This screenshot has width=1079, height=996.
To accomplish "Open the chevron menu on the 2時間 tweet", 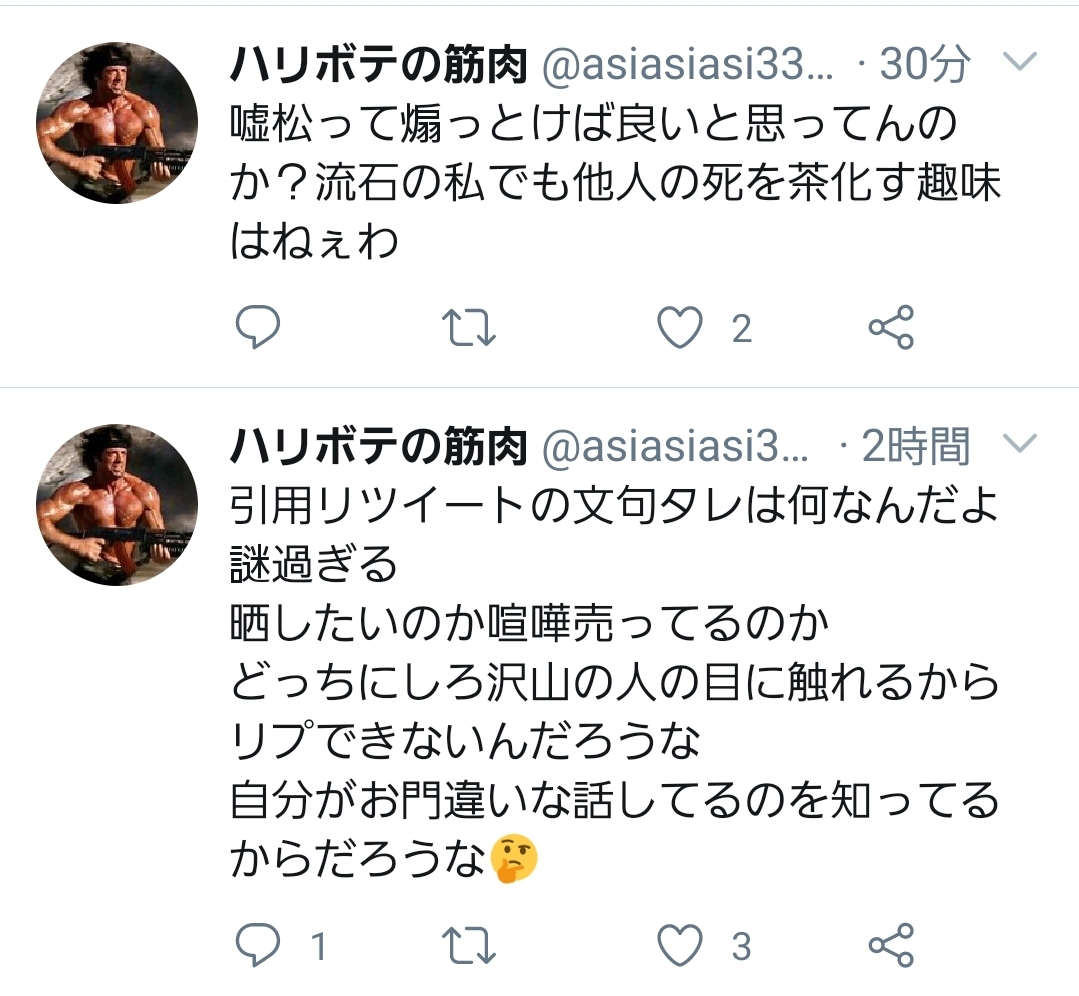I will pos(1020,443).
